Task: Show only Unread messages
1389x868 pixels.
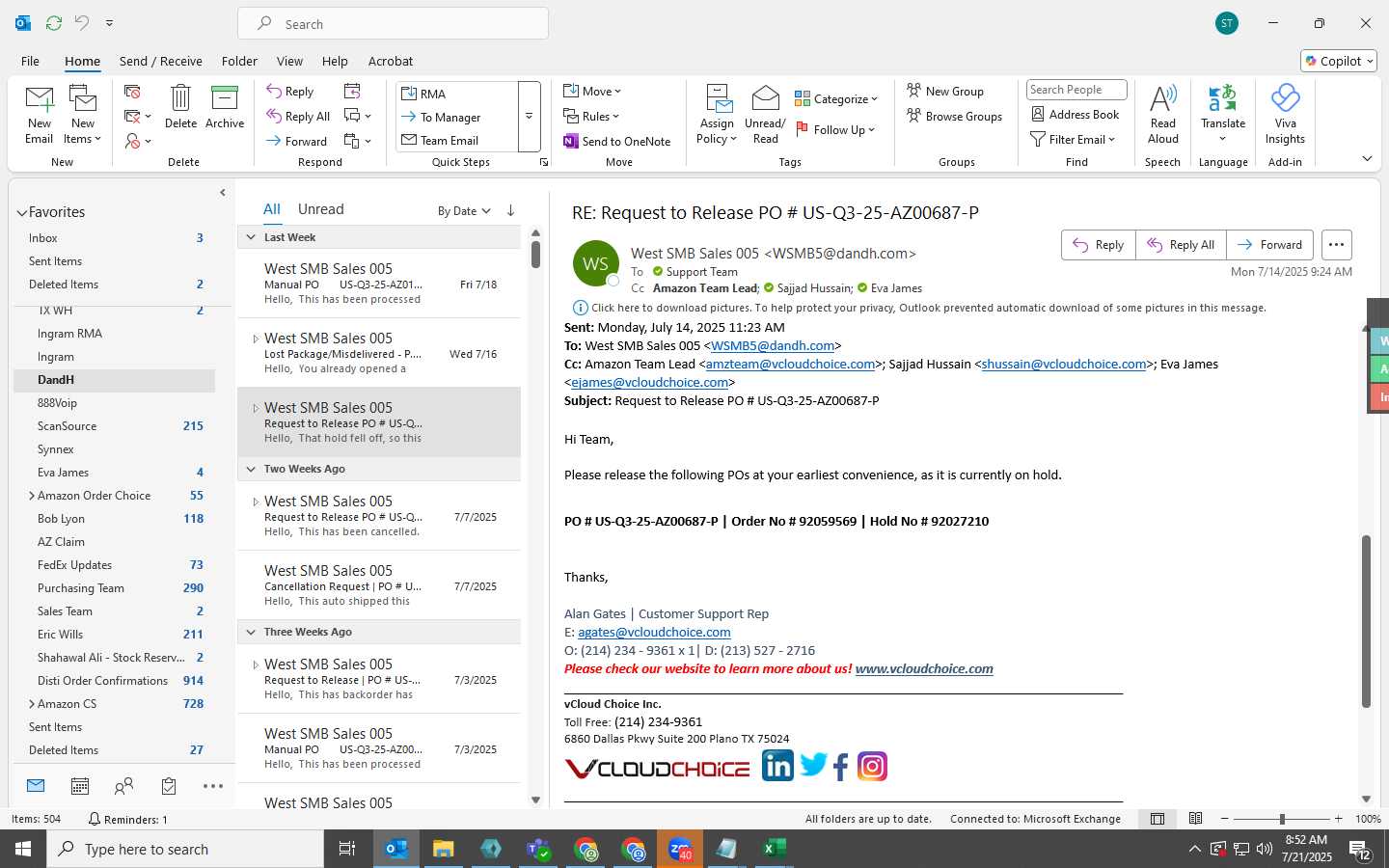Action: (x=320, y=209)
